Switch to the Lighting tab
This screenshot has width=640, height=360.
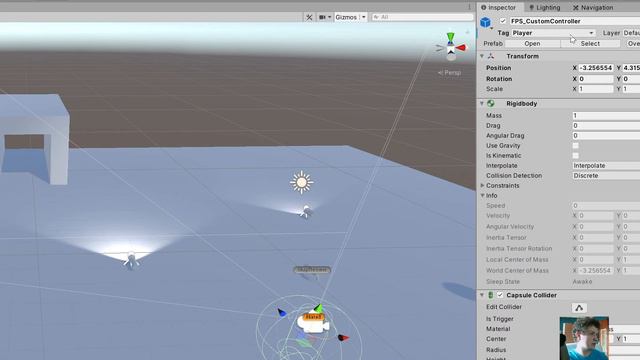tap(544, 7)
